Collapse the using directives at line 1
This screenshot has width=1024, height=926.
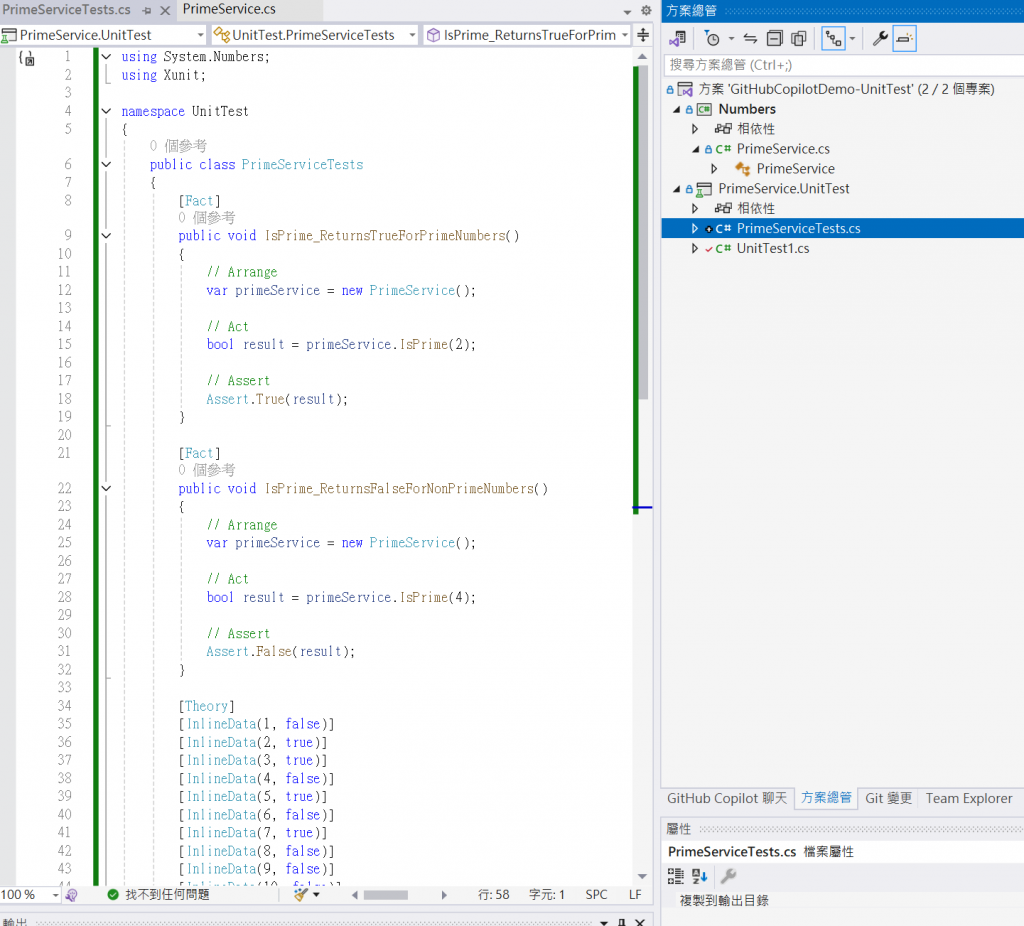(x=106, y=57)
